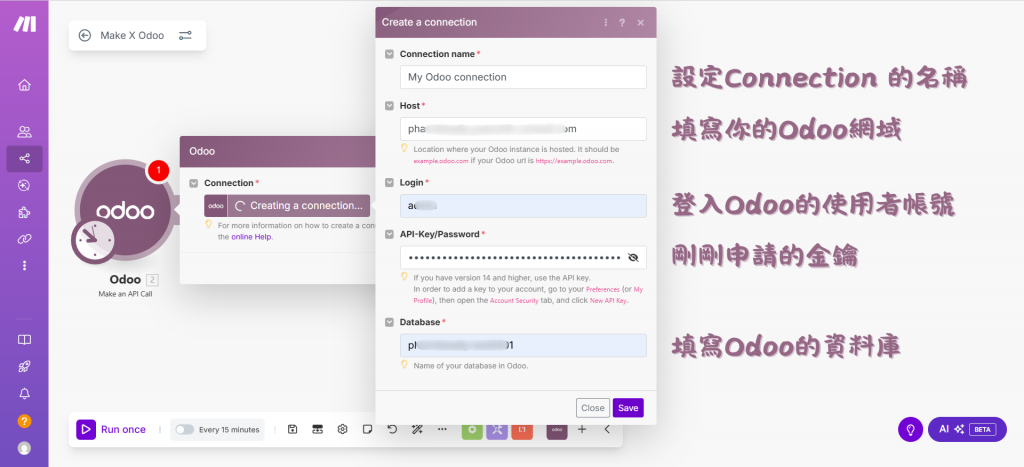1024x467 pixels.
Task: Open the bottom toolbar ellipsis menu
Action: [x=442, y=429]
